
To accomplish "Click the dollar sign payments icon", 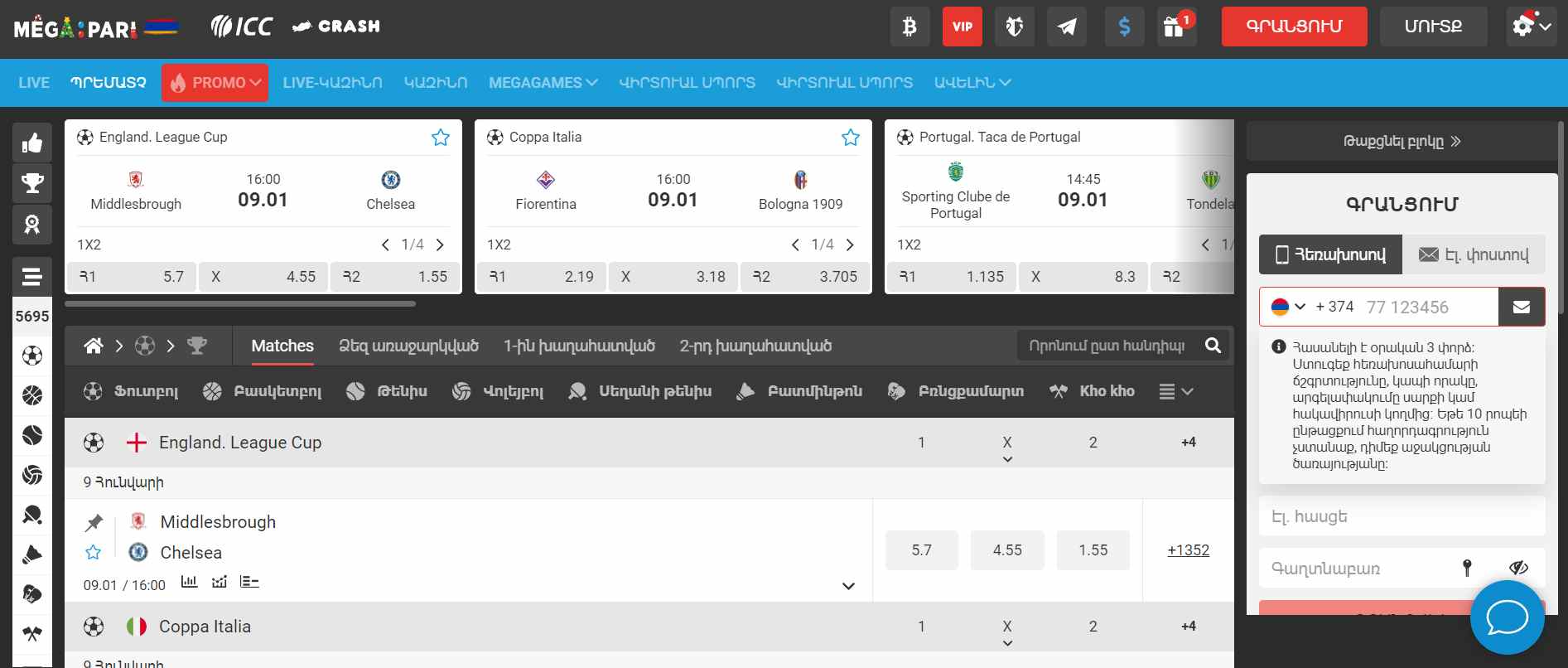I will (1124, 27).
